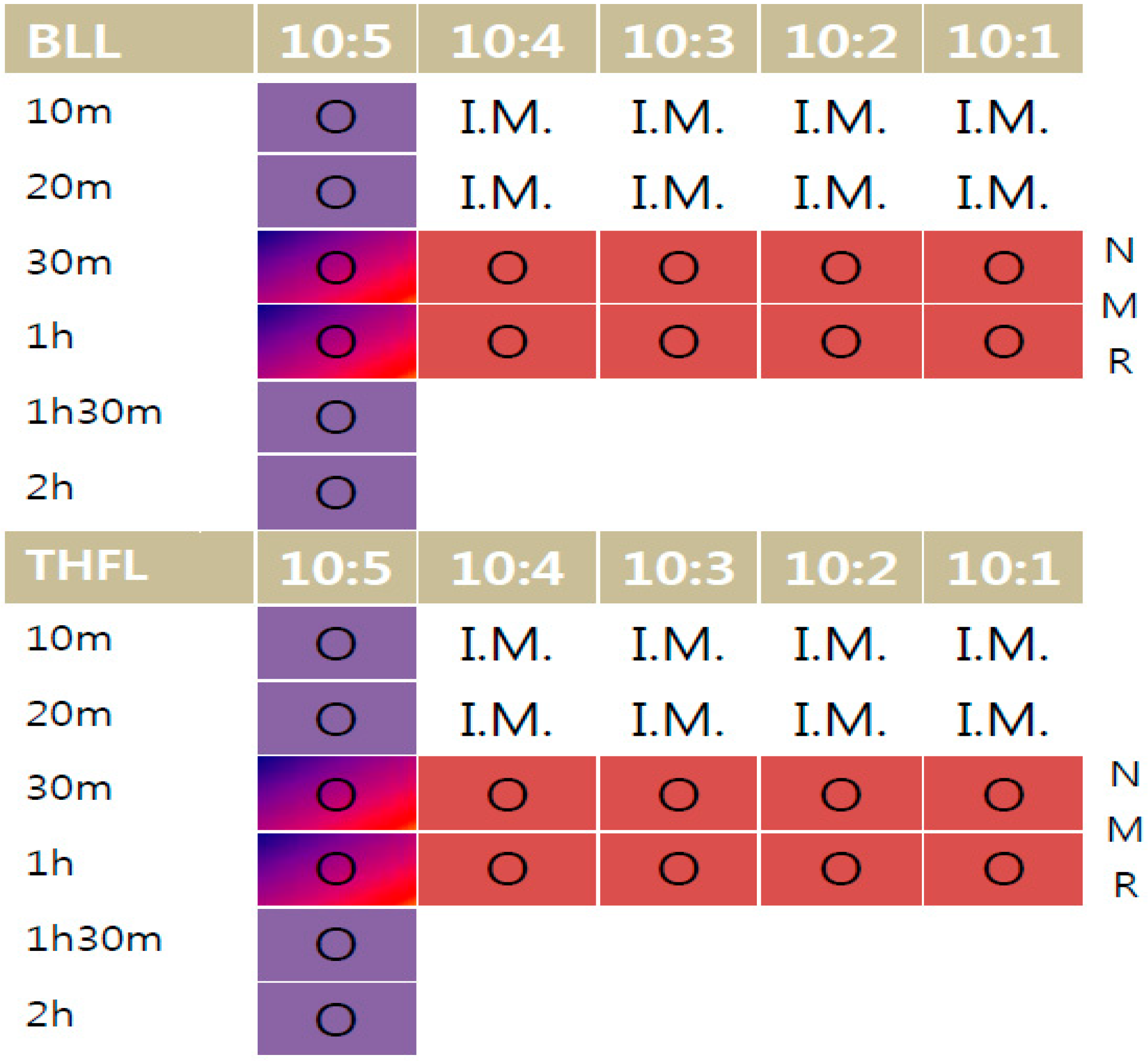Click the 10:1 column header in THFL table
The width and height of the screenshot is (1148, 1061).
[x=1003, y=567]
